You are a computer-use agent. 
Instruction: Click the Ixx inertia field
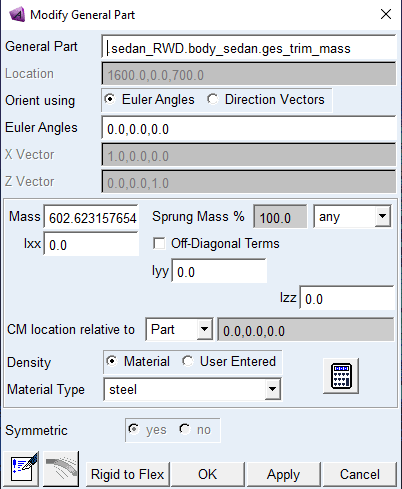click(x=91, y=245)
